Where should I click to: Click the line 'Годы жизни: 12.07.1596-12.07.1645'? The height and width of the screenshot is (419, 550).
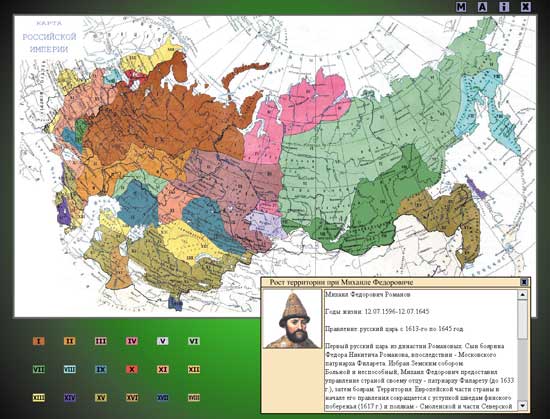pos(377,311)
